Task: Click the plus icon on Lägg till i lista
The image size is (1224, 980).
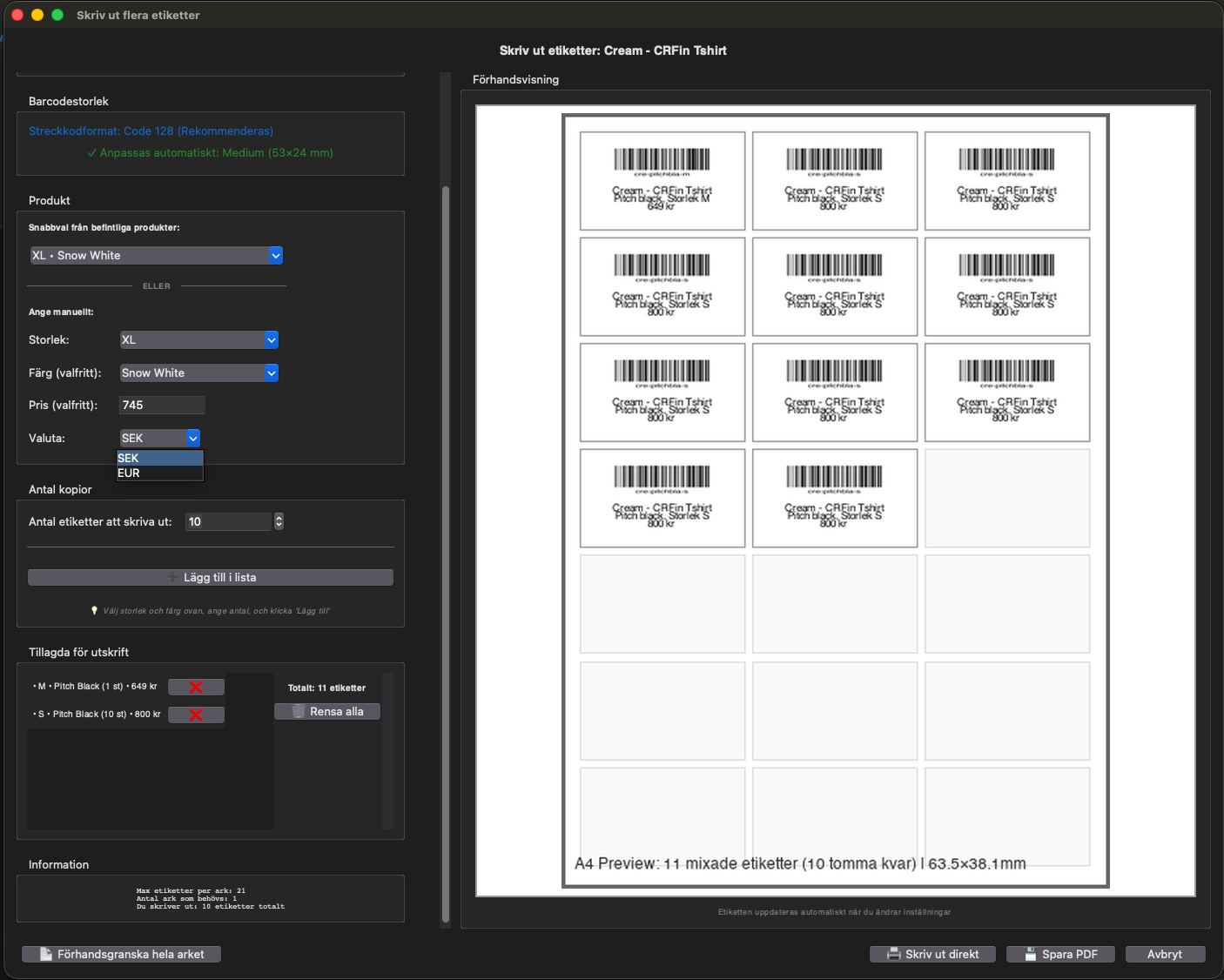Action: (x=172, y=577)
